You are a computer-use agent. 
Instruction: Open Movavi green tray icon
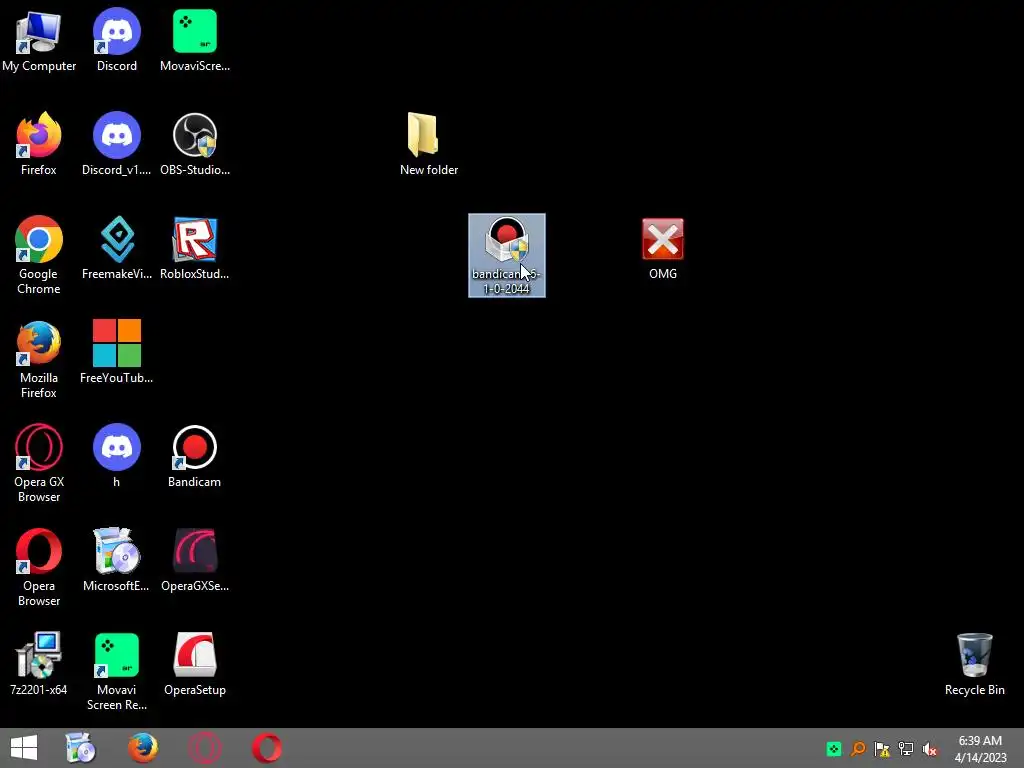click(834, 749)
